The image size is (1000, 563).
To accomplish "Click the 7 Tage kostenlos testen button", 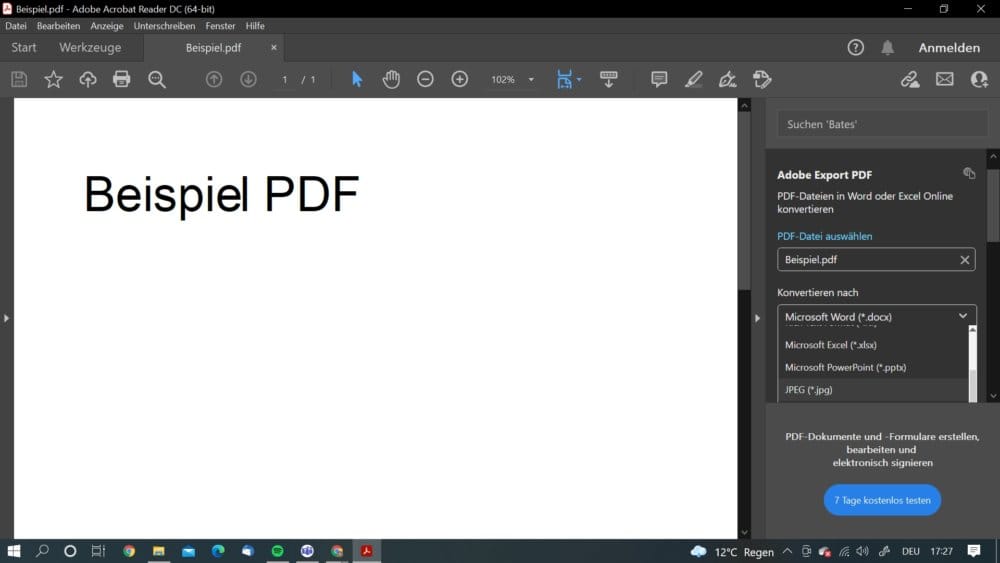I will [882, 500].
